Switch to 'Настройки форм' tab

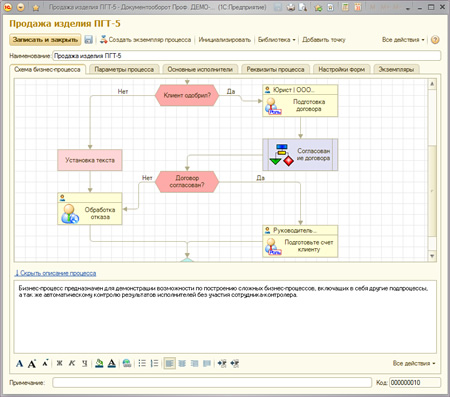coord(342,69)
